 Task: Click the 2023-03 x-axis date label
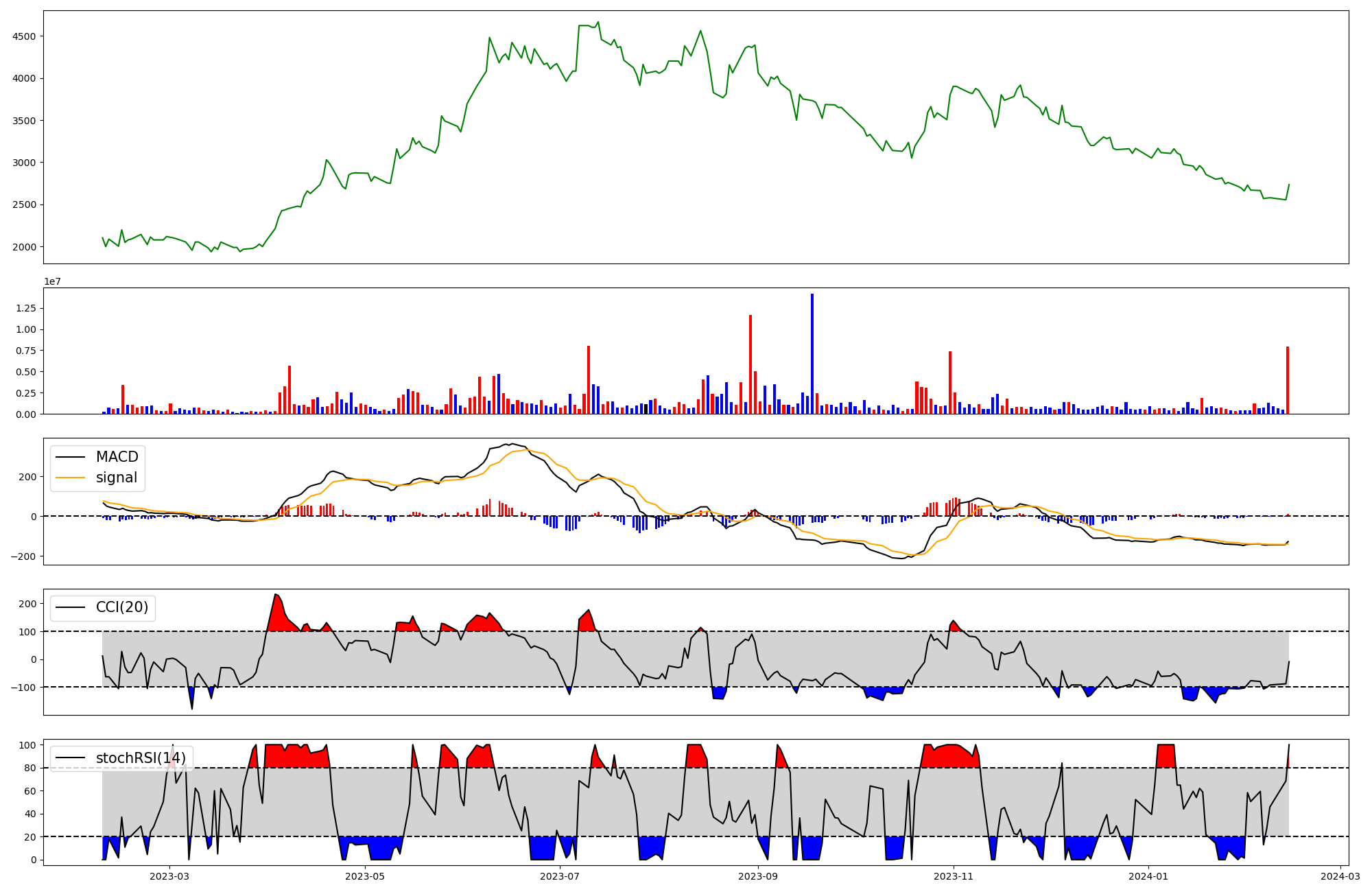point(169,876)
